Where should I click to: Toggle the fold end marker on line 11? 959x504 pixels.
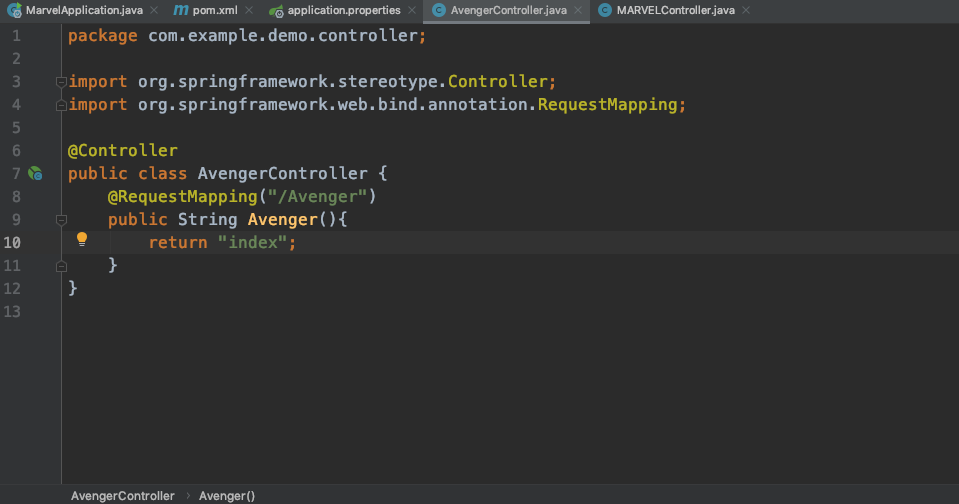tap(61, 266)
